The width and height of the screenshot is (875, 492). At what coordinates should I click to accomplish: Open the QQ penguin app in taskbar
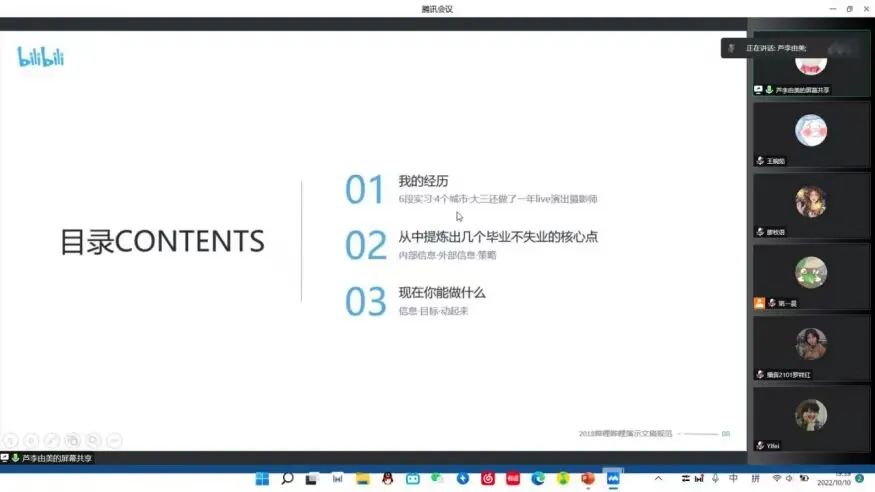[x=387, y=479]
